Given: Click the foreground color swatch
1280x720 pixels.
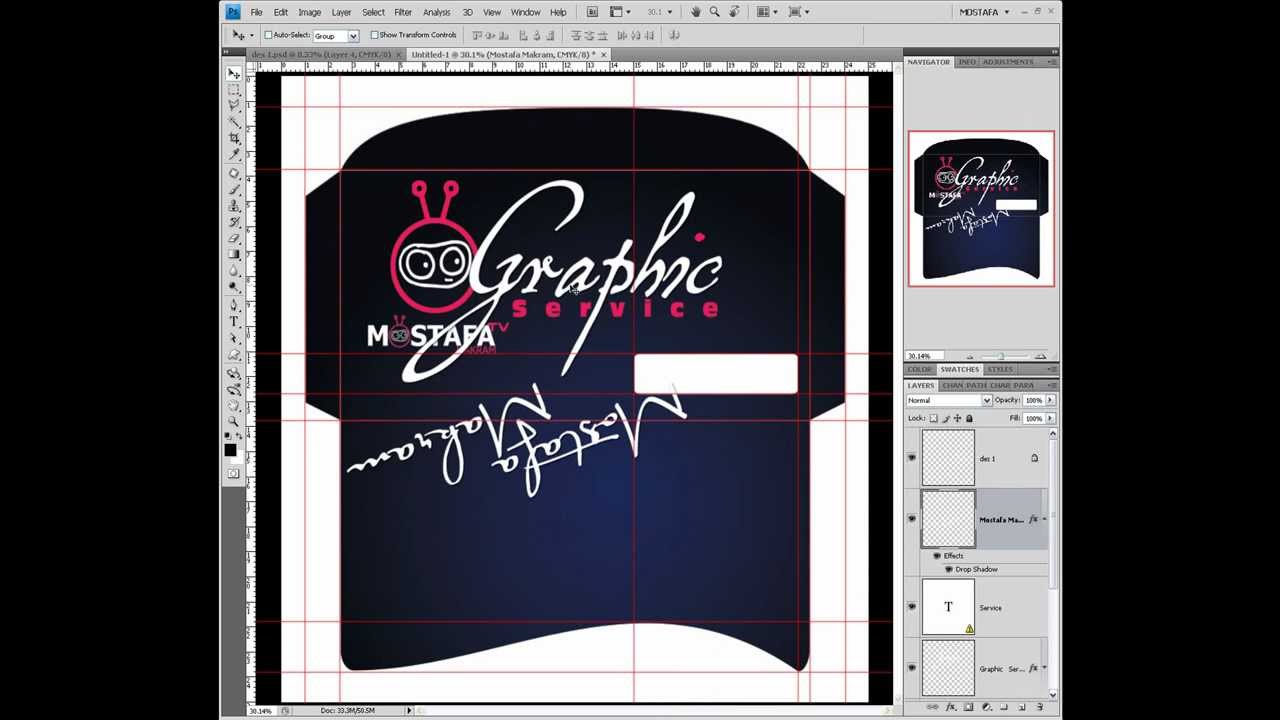Looking at the screenshot, I should 231,450.
